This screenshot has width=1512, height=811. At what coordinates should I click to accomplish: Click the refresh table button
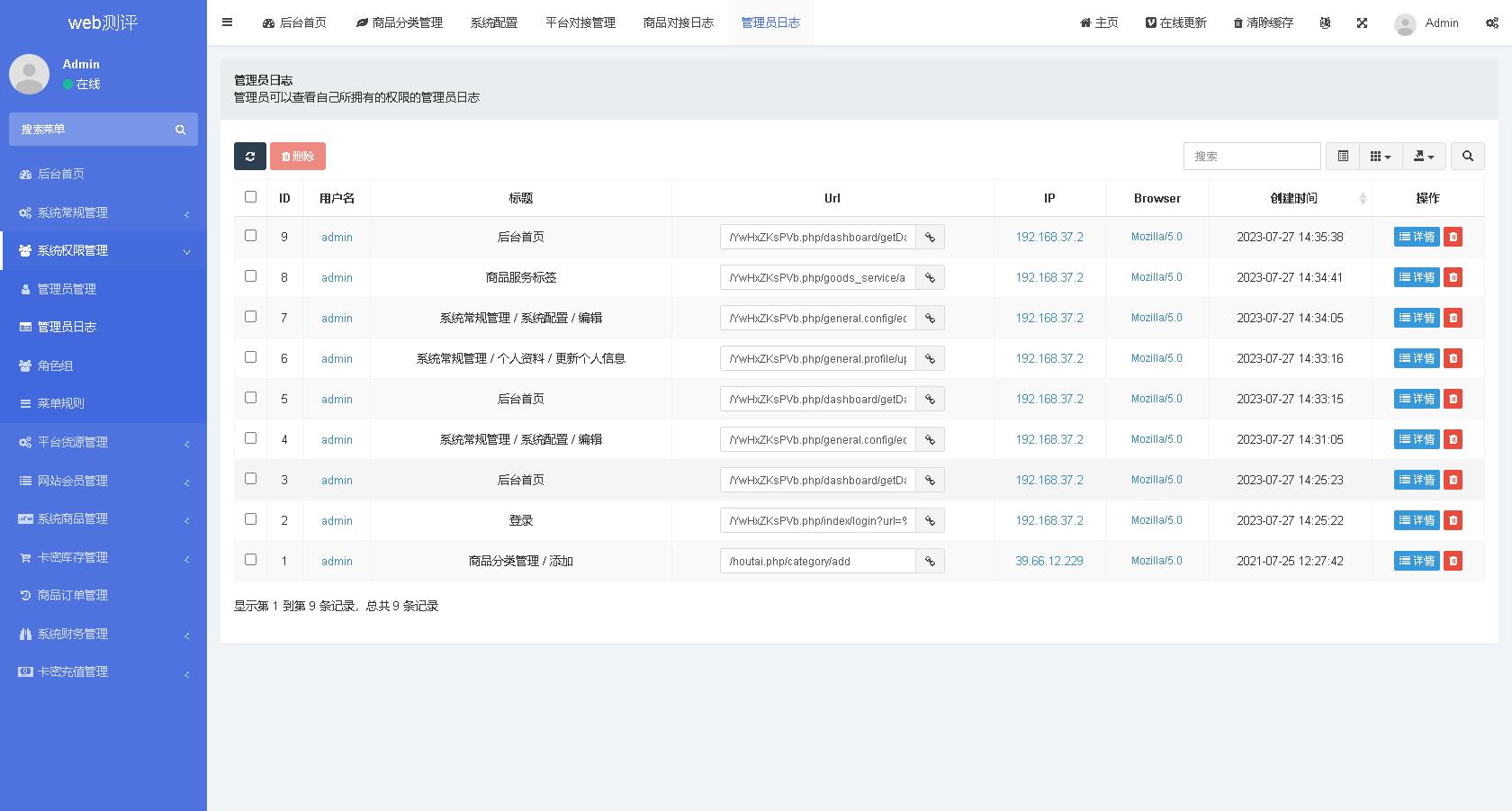(x=250, y=156)
